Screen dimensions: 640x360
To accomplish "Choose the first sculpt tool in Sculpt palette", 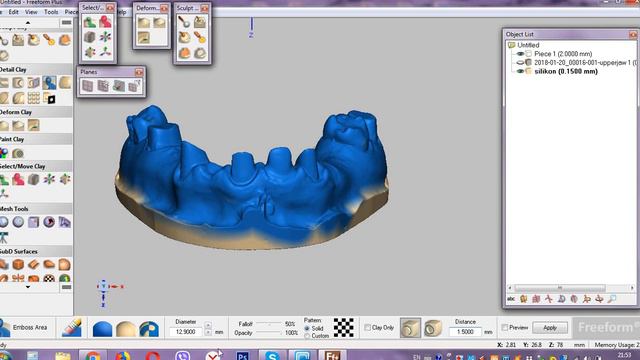I will pyautogui.click(x=184, y=22).
